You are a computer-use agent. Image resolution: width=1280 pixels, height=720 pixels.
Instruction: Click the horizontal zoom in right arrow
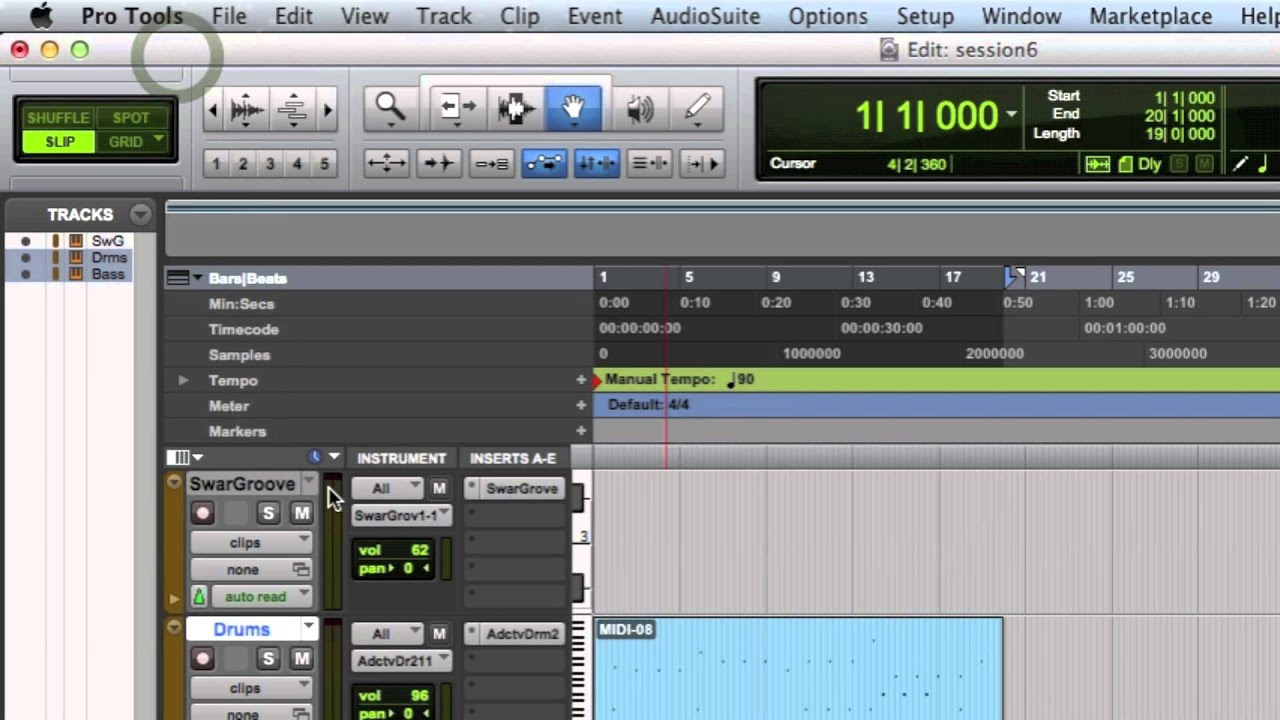(327, 109)
